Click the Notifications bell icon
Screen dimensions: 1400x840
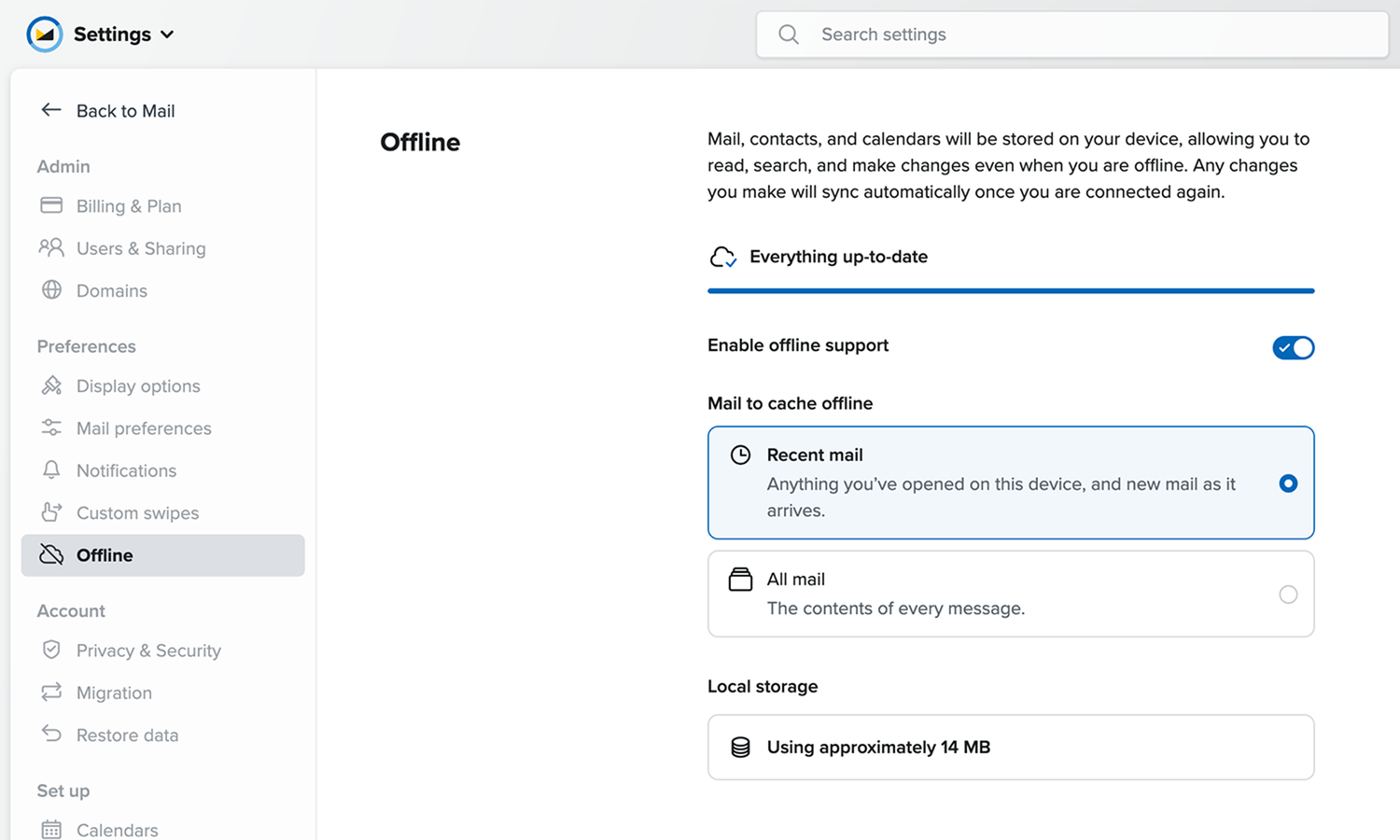pyautogui.click(x=51, y=469)
